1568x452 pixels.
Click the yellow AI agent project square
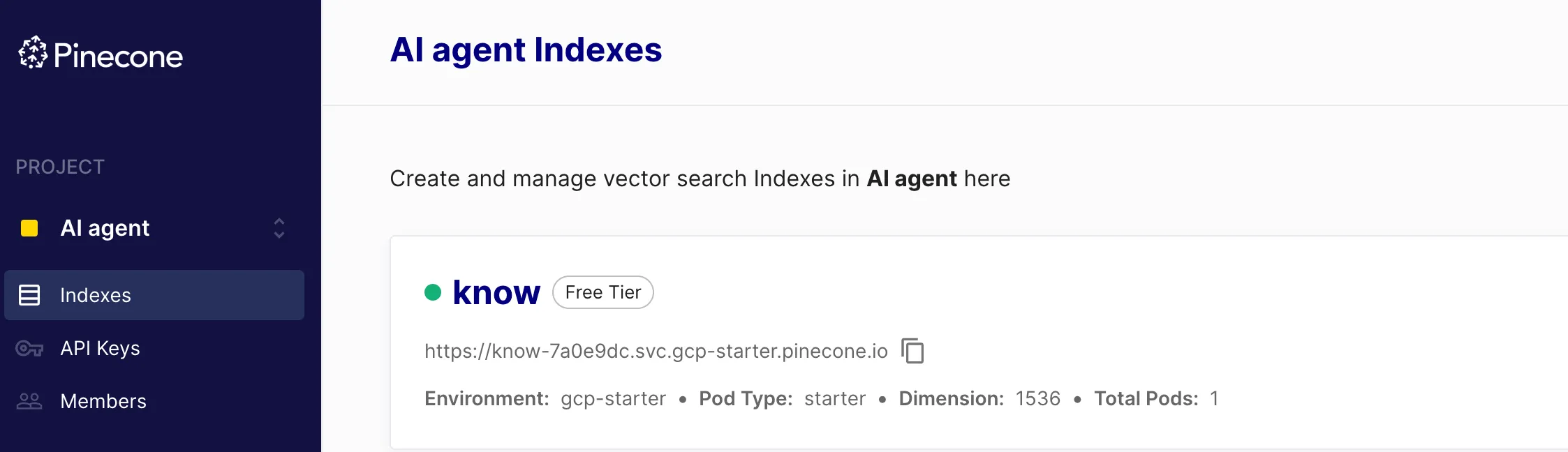[29, 228]
